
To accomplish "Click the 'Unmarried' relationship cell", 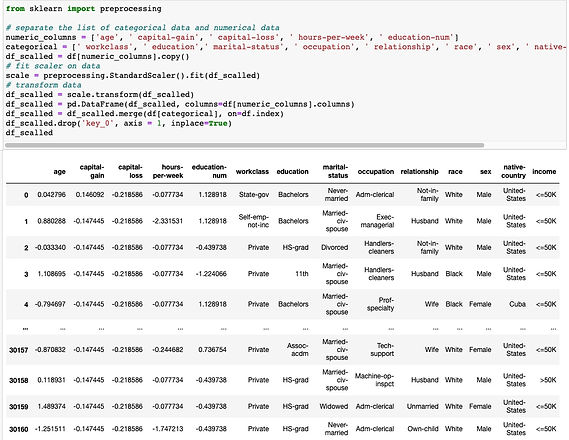I will pos(422,407).
